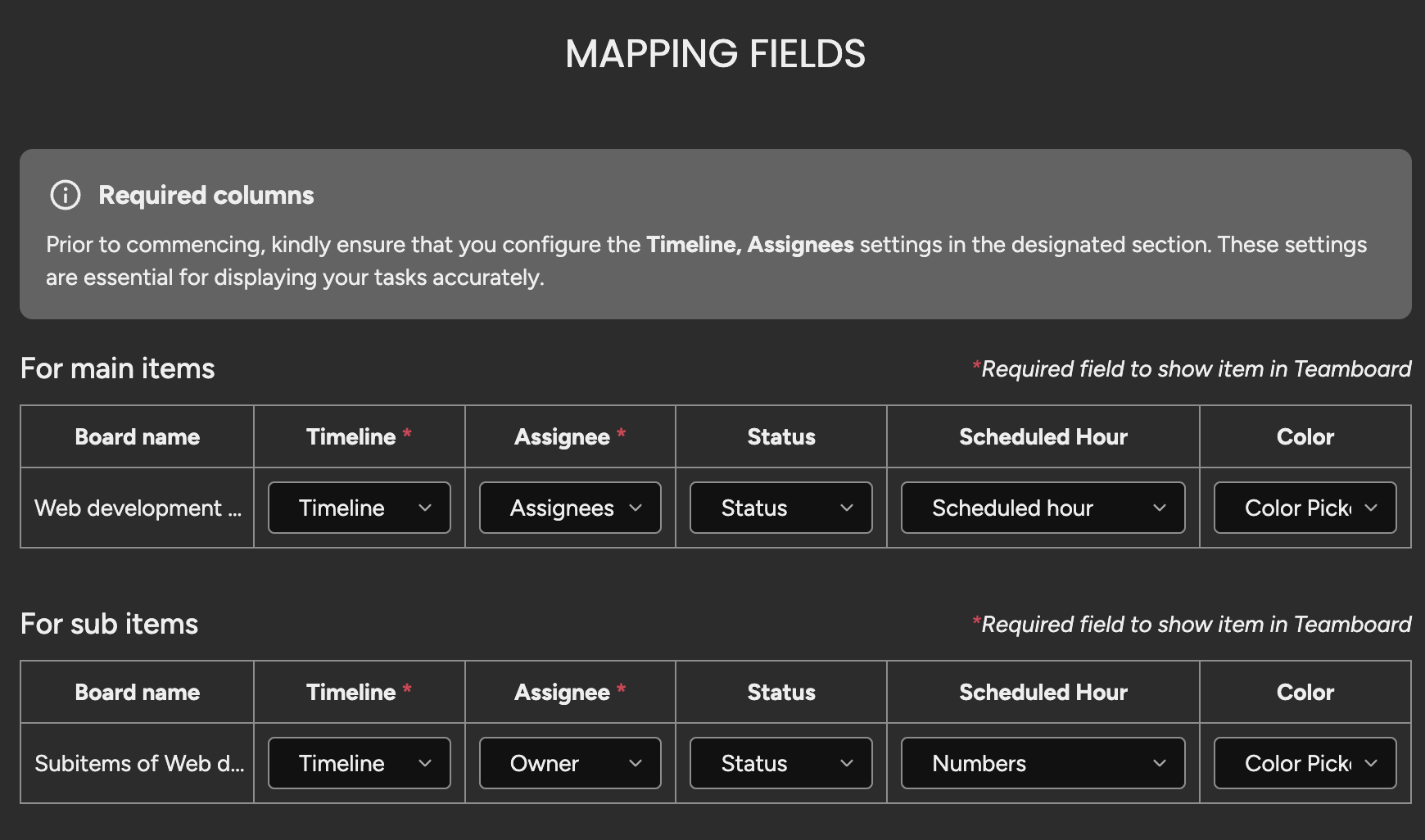The width and height of the screenshot is (1425, 840).
Task: Open sub items Owner dropdown
Action: [x=570, y=763]
